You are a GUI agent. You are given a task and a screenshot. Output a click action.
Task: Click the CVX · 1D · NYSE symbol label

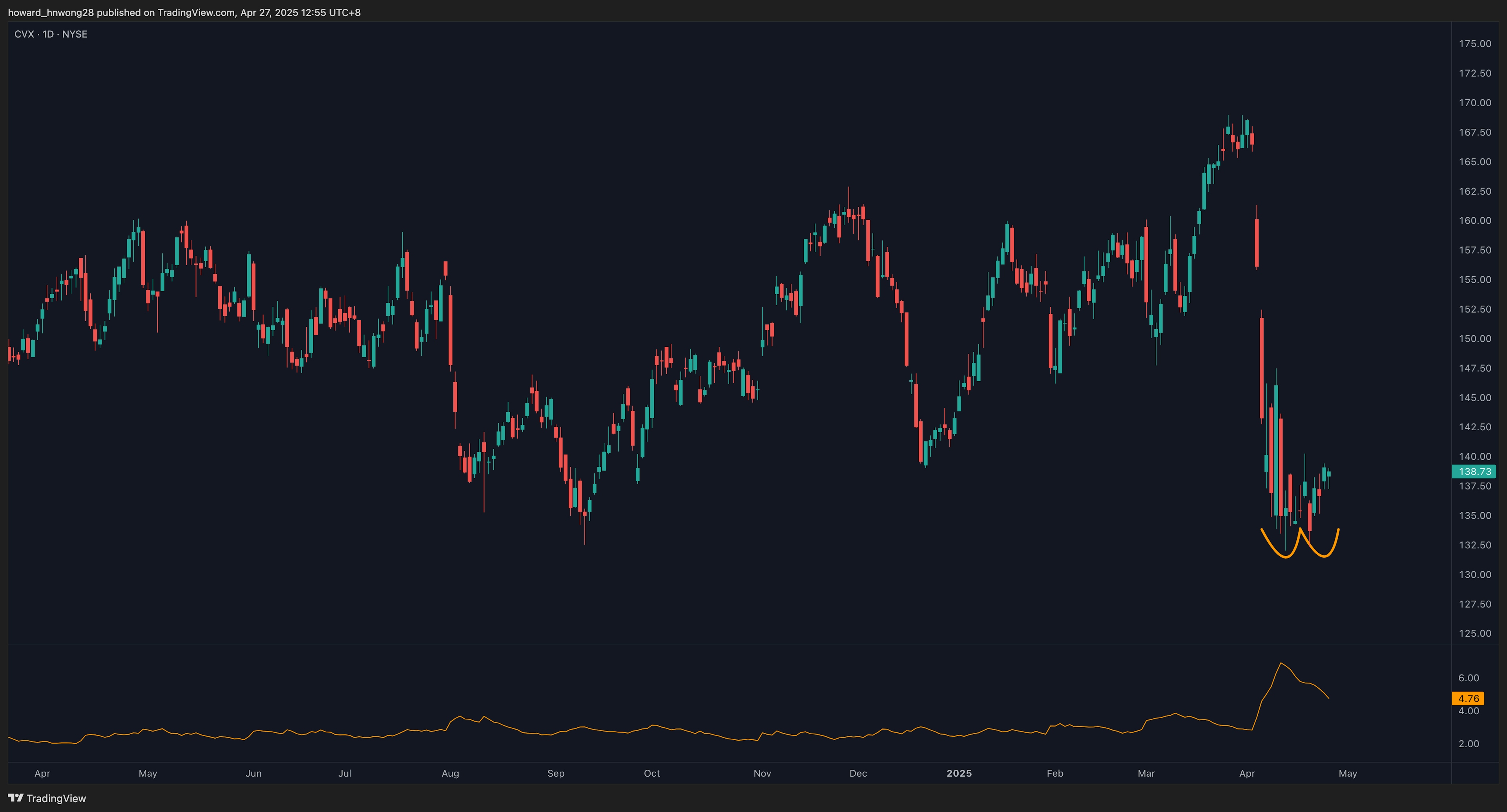point(51,35)
